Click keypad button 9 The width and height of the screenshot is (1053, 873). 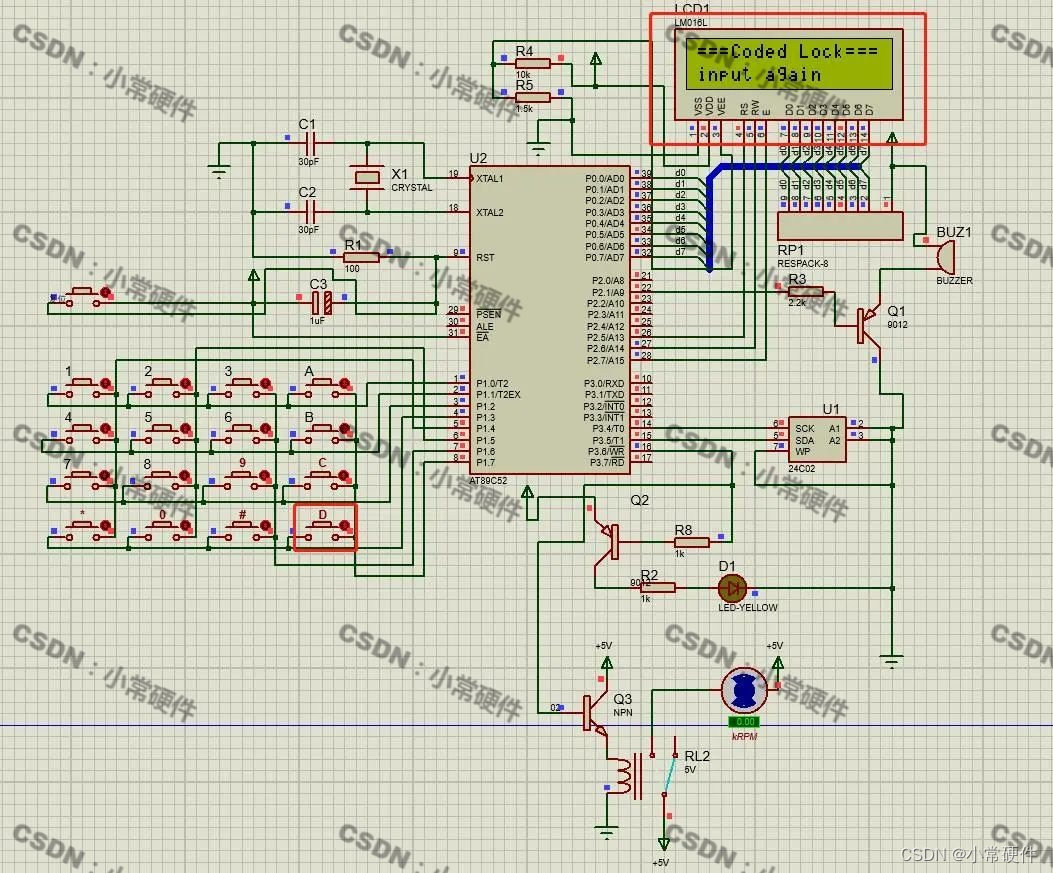(243, 479)
